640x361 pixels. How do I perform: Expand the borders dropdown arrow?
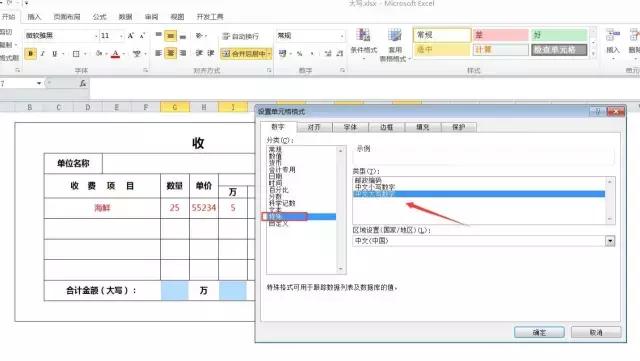tap(85, 53)
